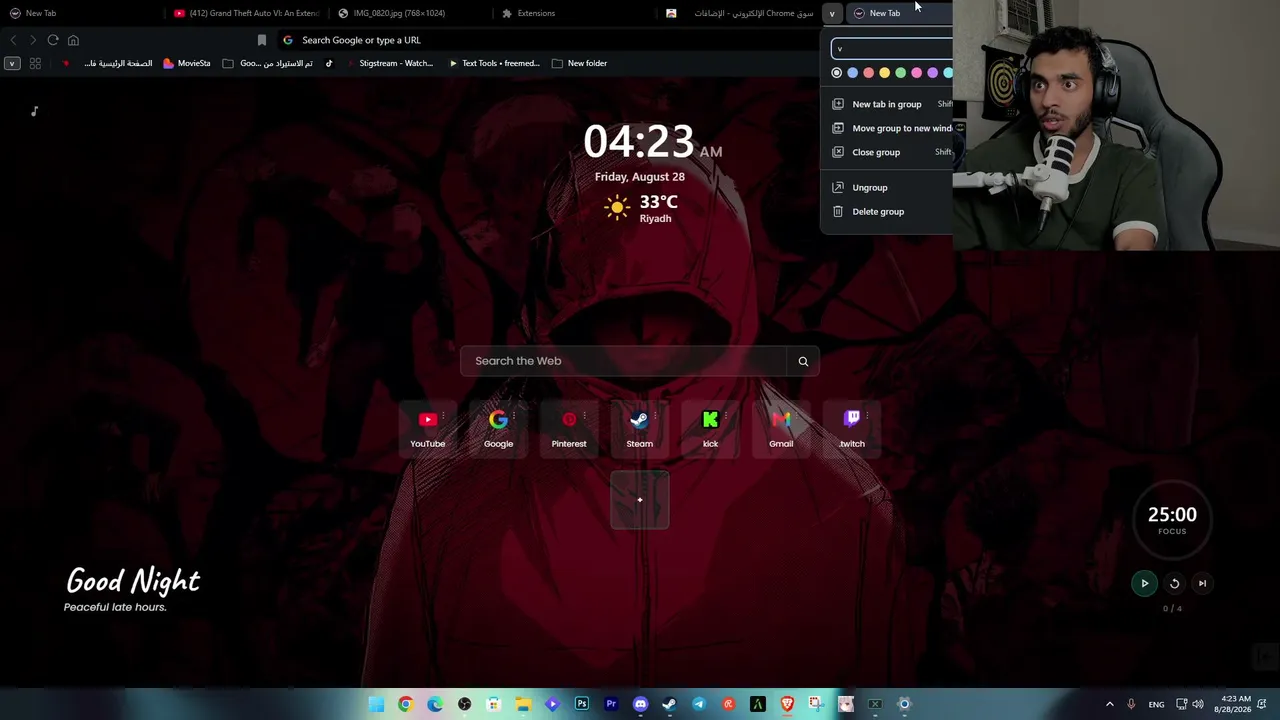Viewport: 1280px width, 720px height.
Task: Open the twitch shortcut tile
Action: point(852,429)
